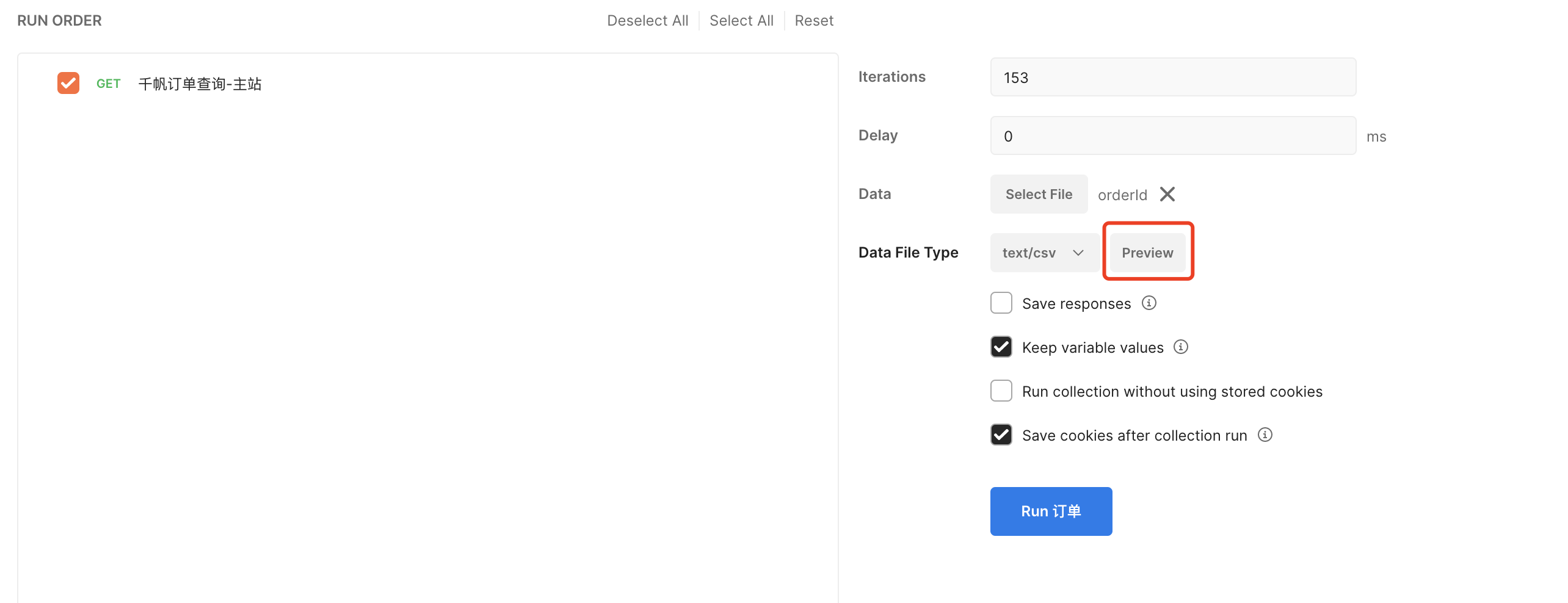The height and width of the screenshot is (603, 1568).
Task: Start the collection with Run 订单
Action: coord(1051,511)
